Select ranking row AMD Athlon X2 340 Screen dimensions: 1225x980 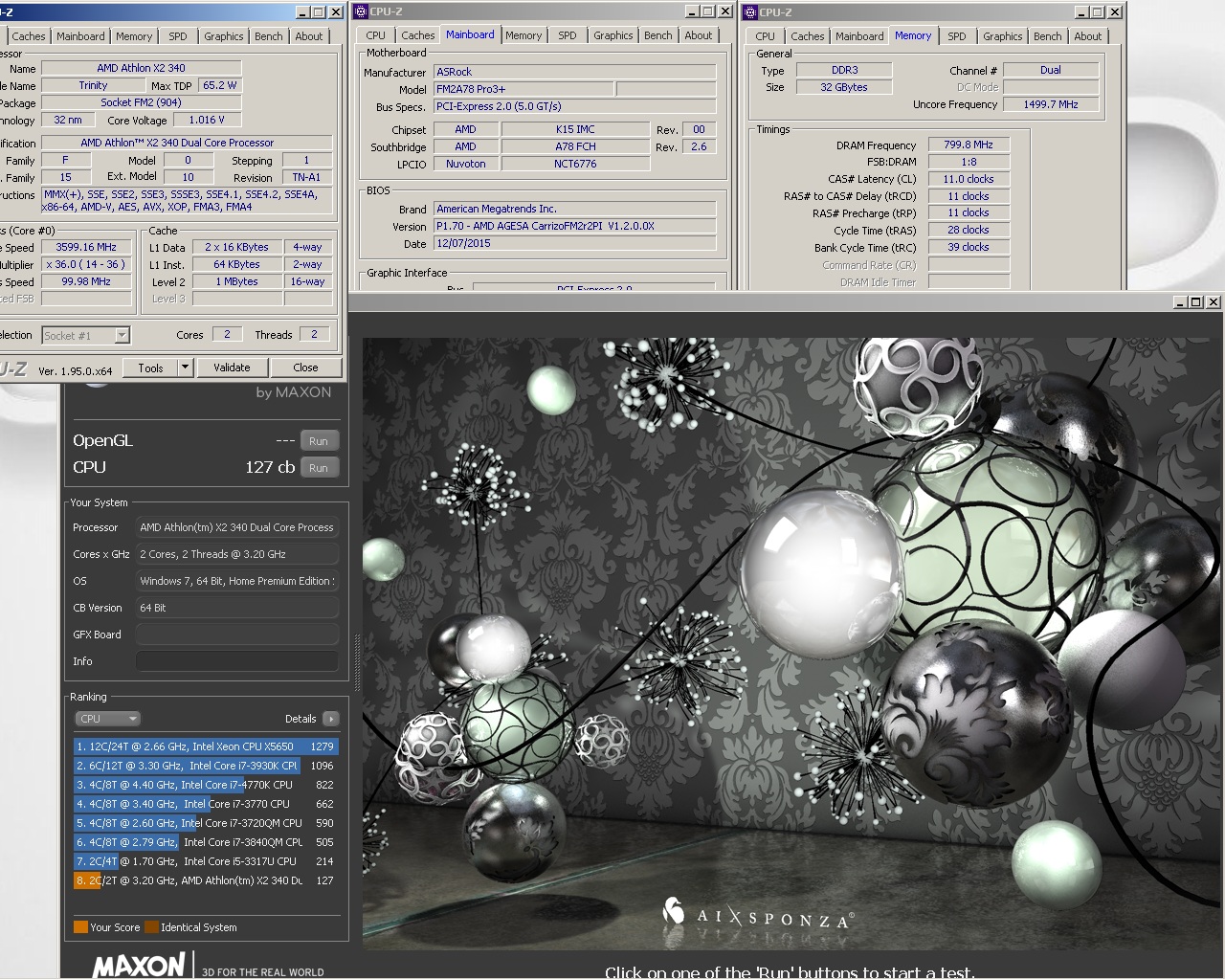(206, 880)
